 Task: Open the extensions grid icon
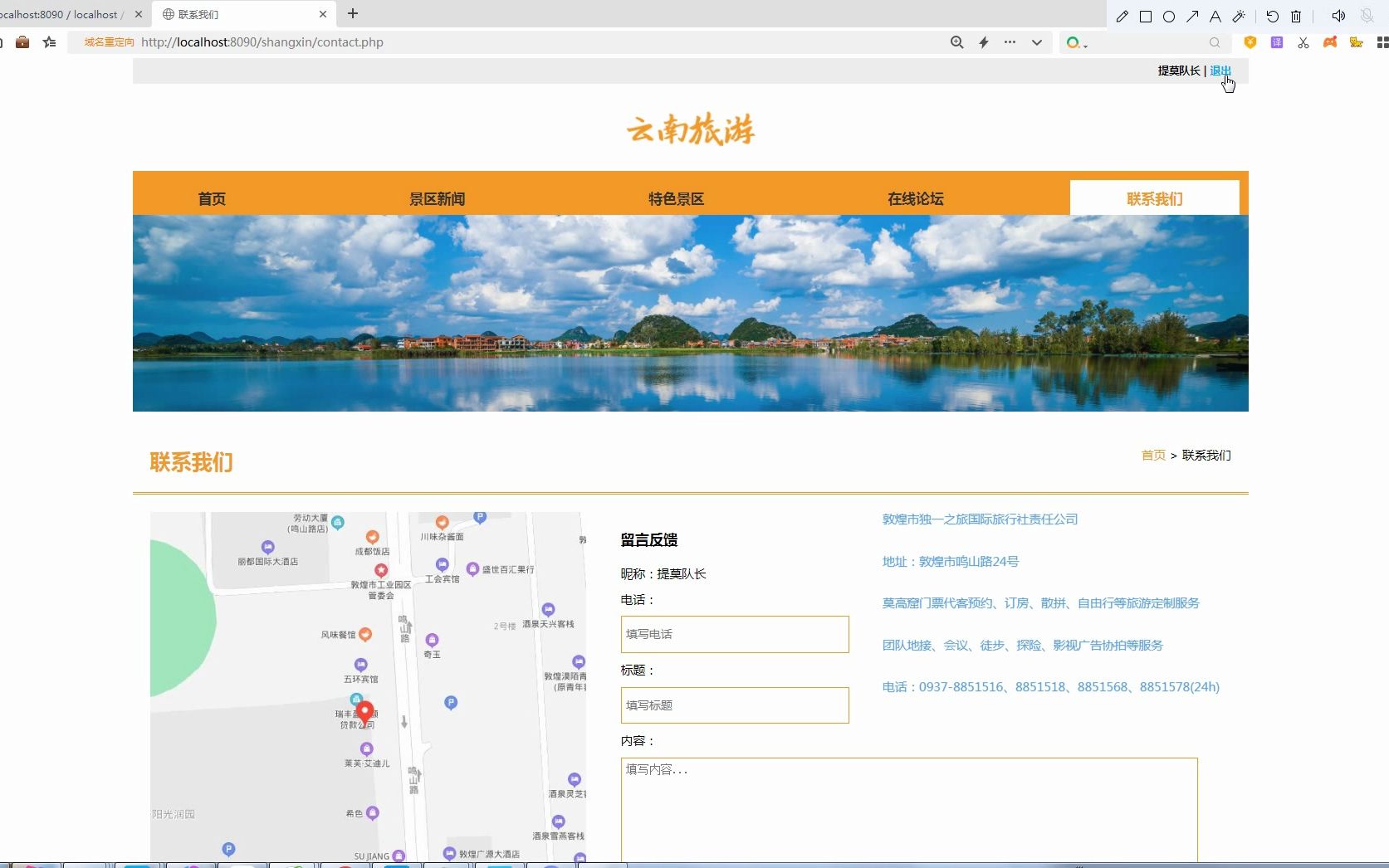click(x=1382, y=42)
